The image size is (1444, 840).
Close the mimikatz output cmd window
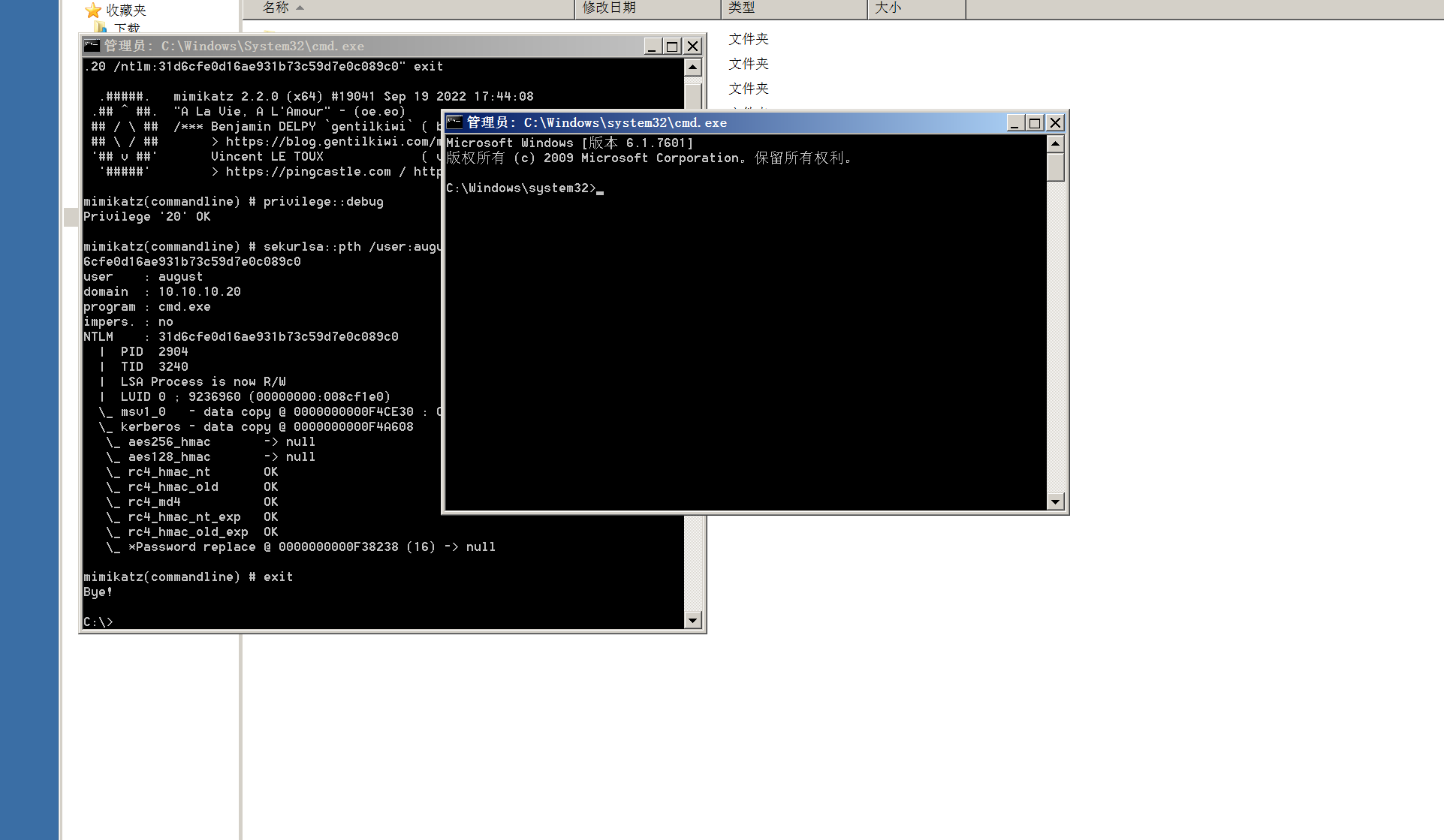(692, 46)
